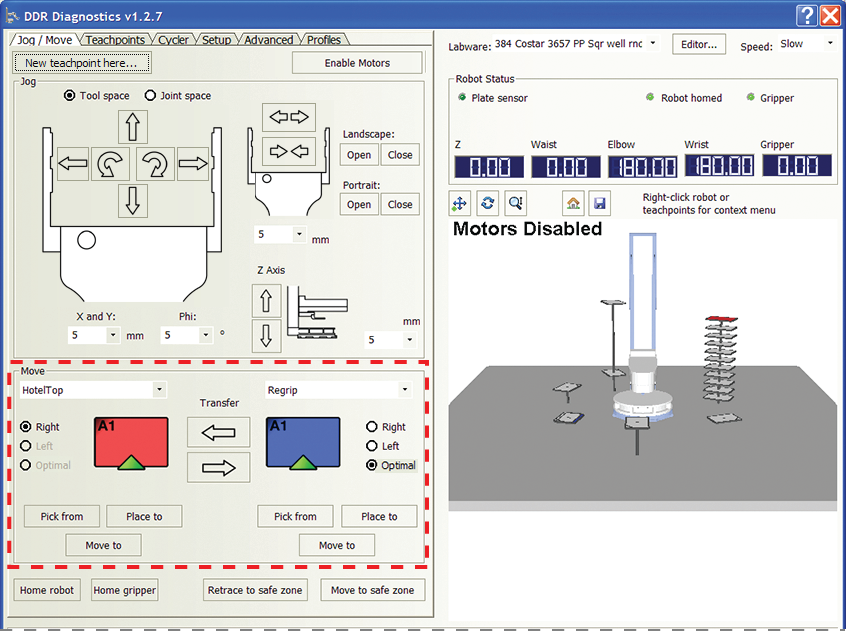
Task: Click the pan/move view icon
Action: pyautogui.click(x=460, y=202)
